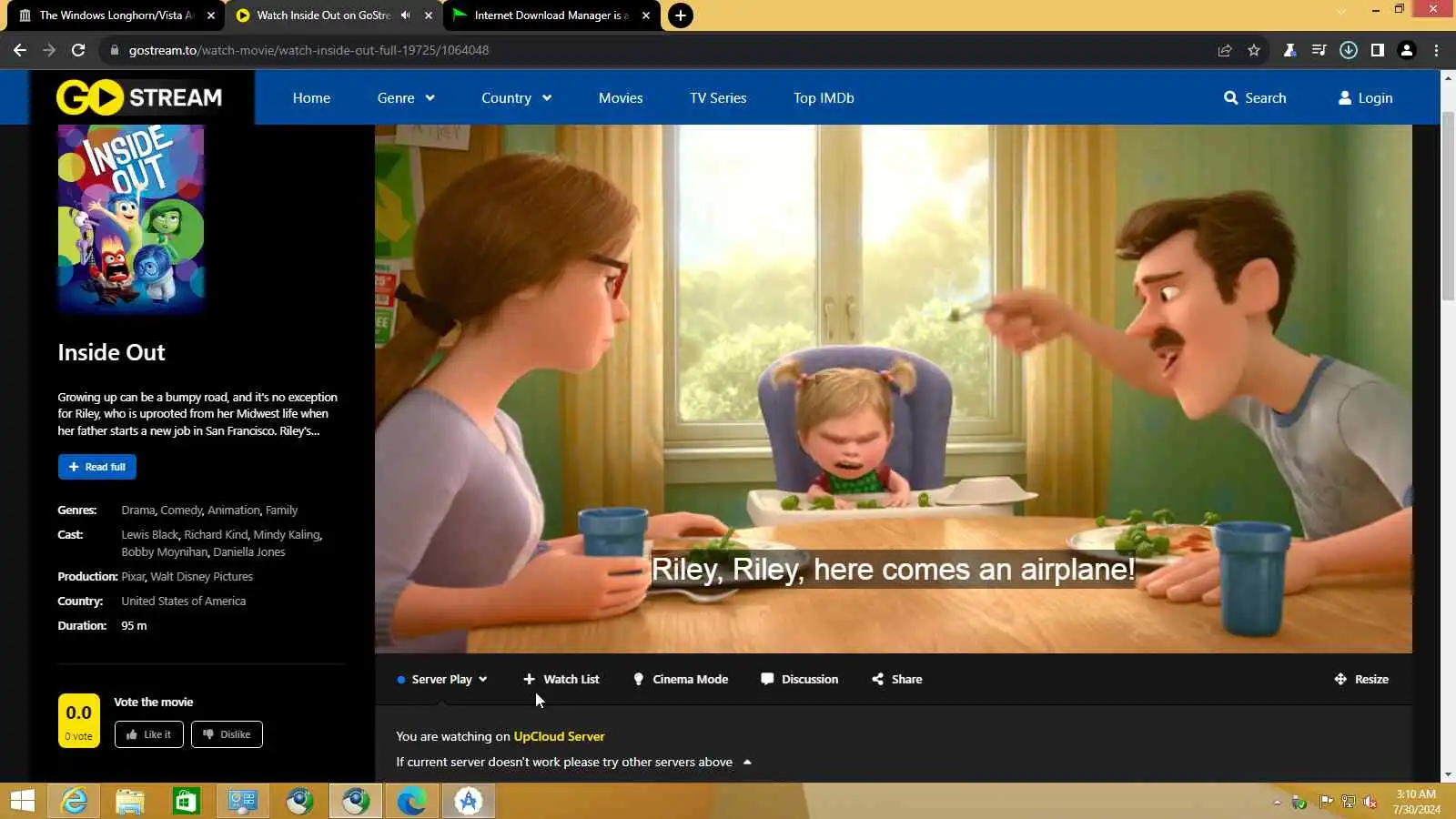
Task: Open the Windows Store taskbar icon
Action: pos(187,801)
